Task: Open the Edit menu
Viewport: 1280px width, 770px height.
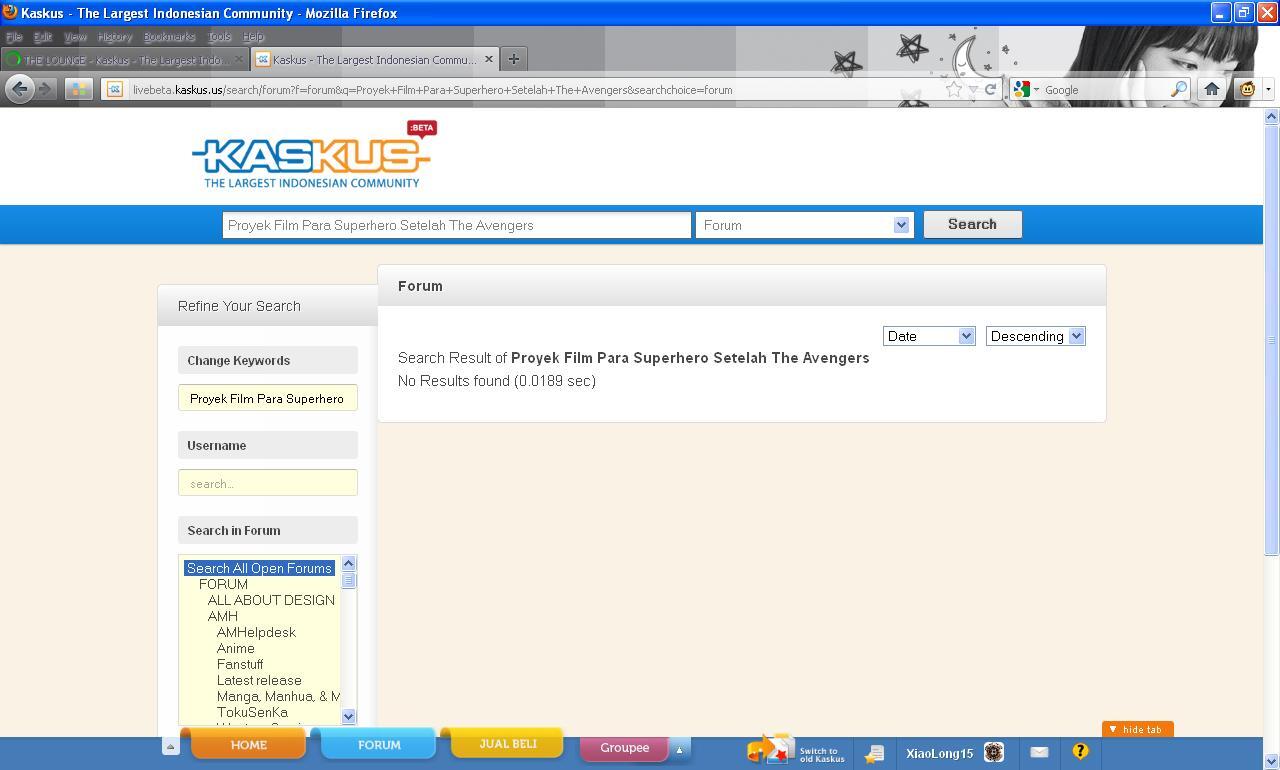Action: (43, 36)
